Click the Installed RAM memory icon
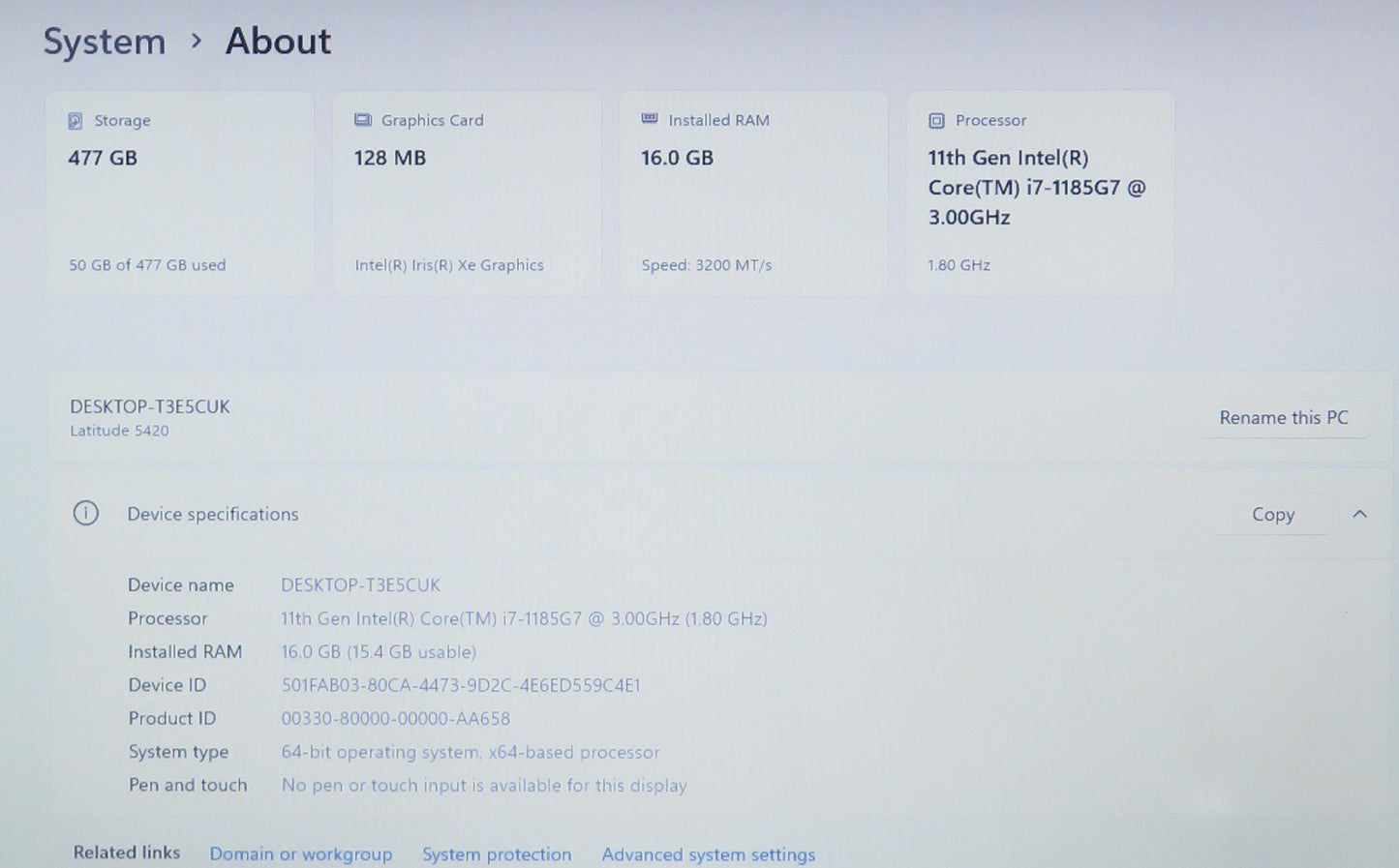Viewport: 1399px width, 868px height. coord(650,119)
